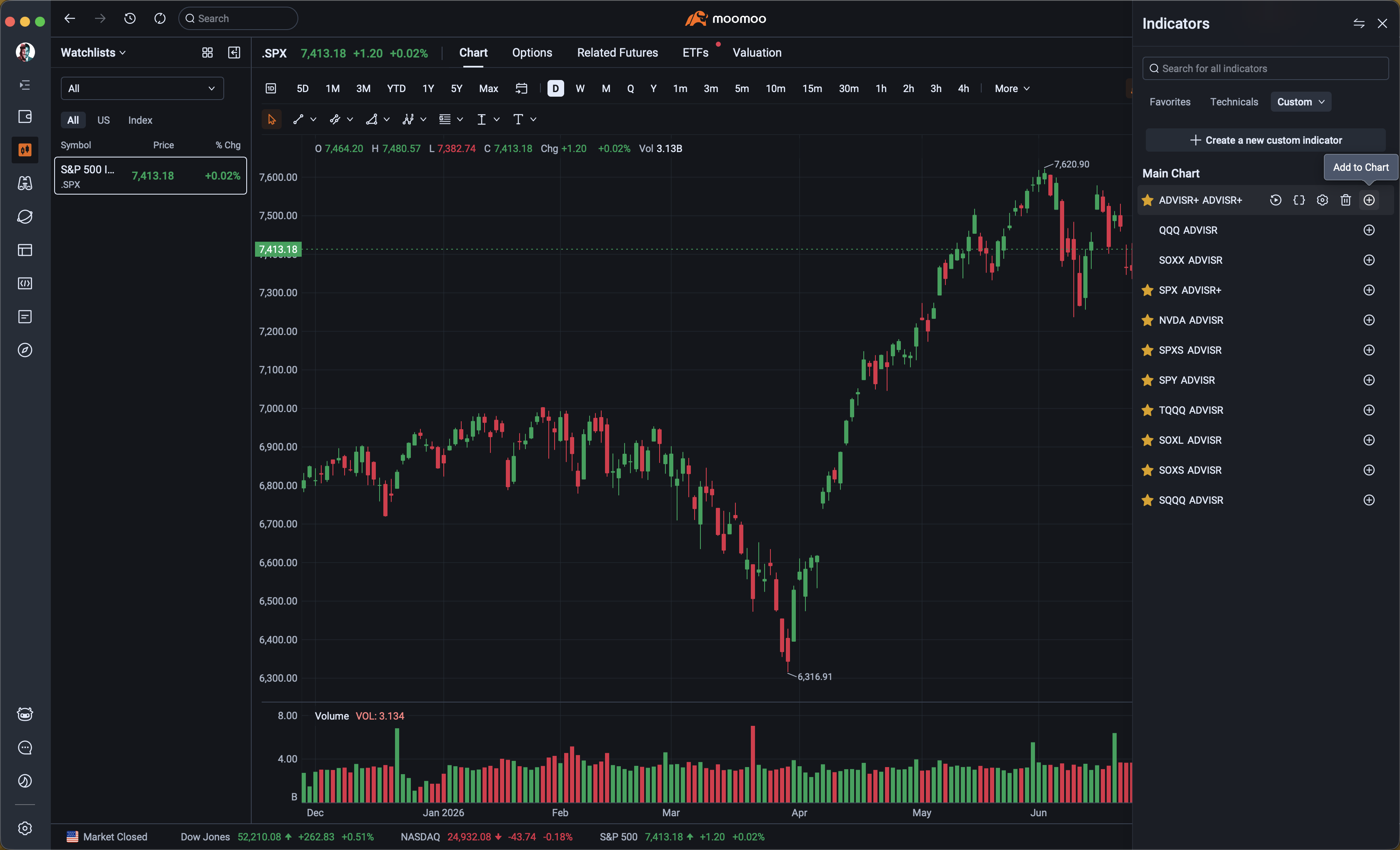Open the user profile avatar

click(x=25, y=52)
